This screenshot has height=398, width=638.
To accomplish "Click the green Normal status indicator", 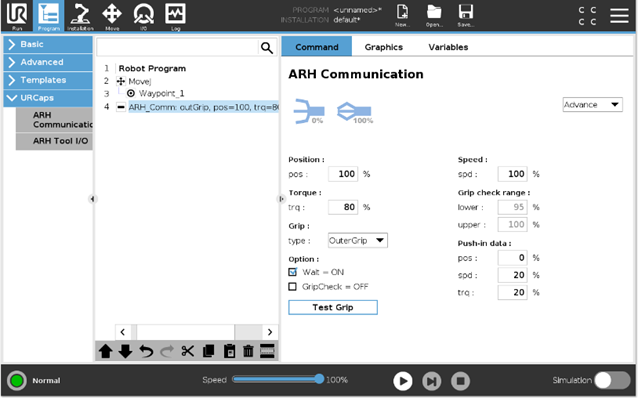I will tap(17, 381).
